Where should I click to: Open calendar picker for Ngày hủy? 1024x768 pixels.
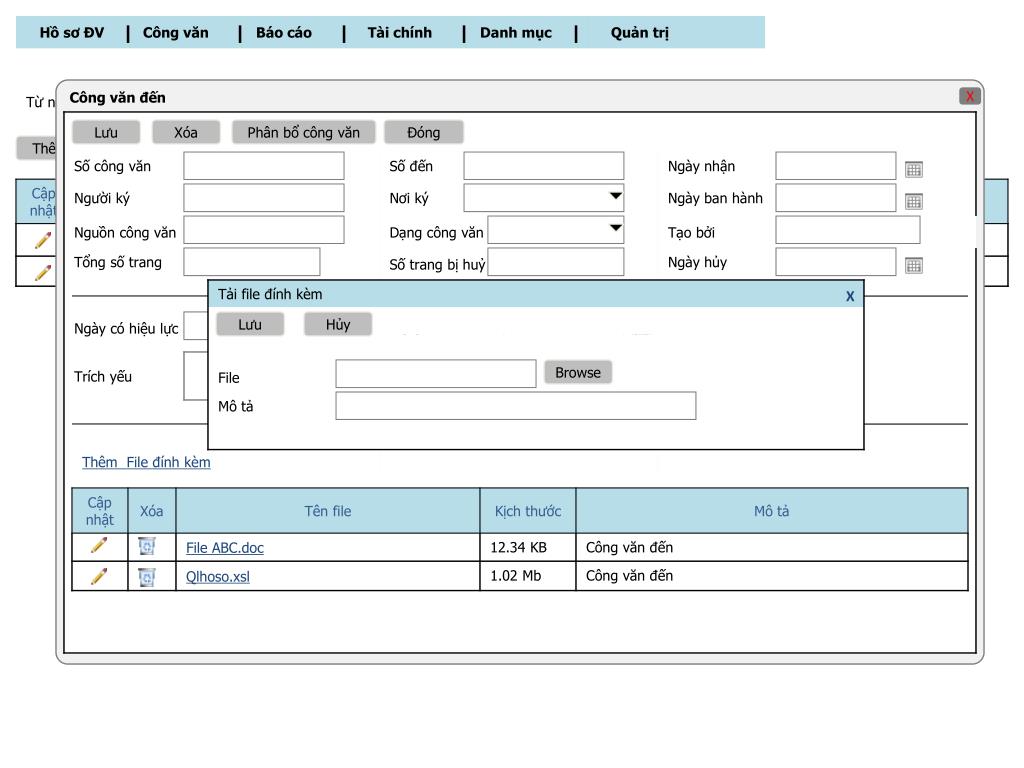914,265
